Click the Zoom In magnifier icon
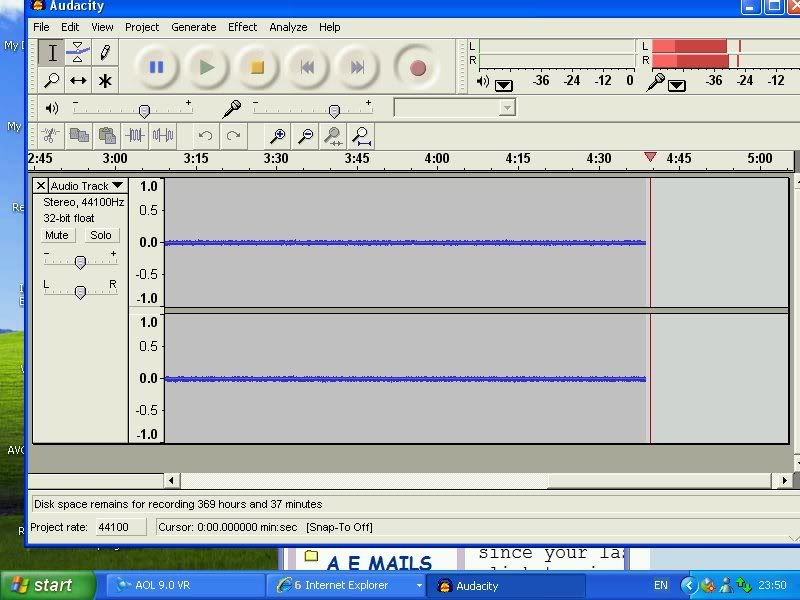 [x=278, y=135]
